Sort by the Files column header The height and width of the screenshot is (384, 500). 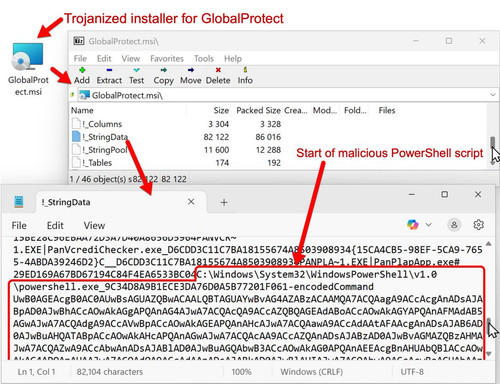pyautogui.click(x=387, y=110)
